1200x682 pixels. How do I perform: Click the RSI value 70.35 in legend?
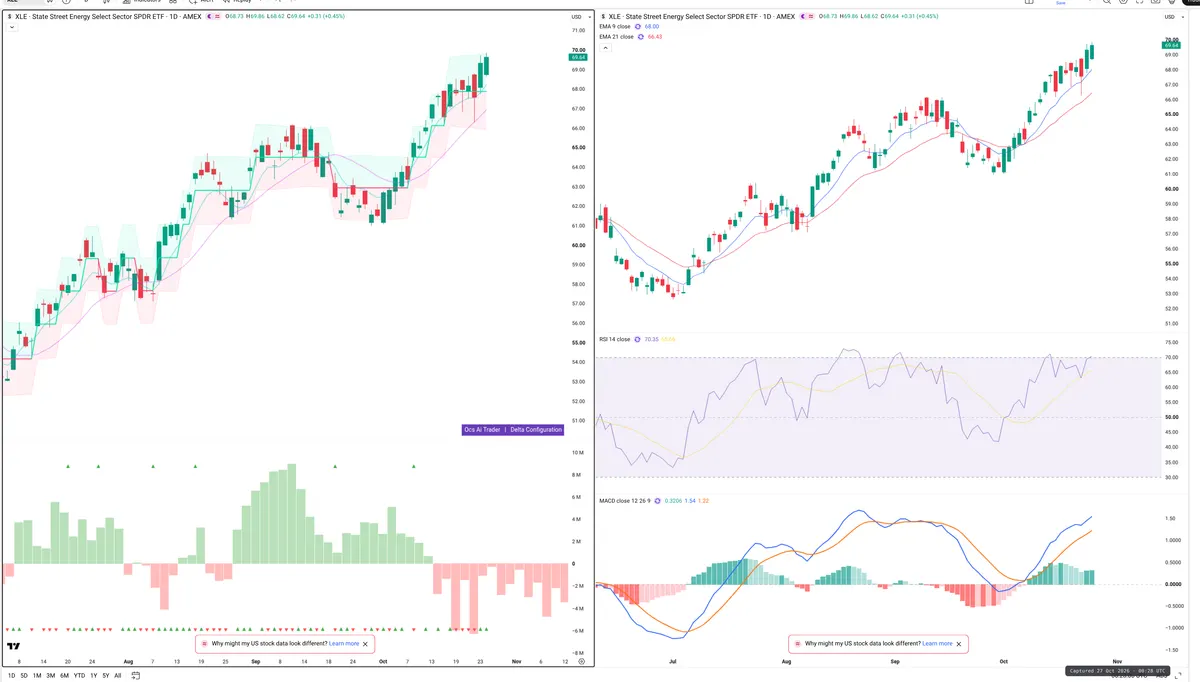pyautogui.click(x=652, y=339)
